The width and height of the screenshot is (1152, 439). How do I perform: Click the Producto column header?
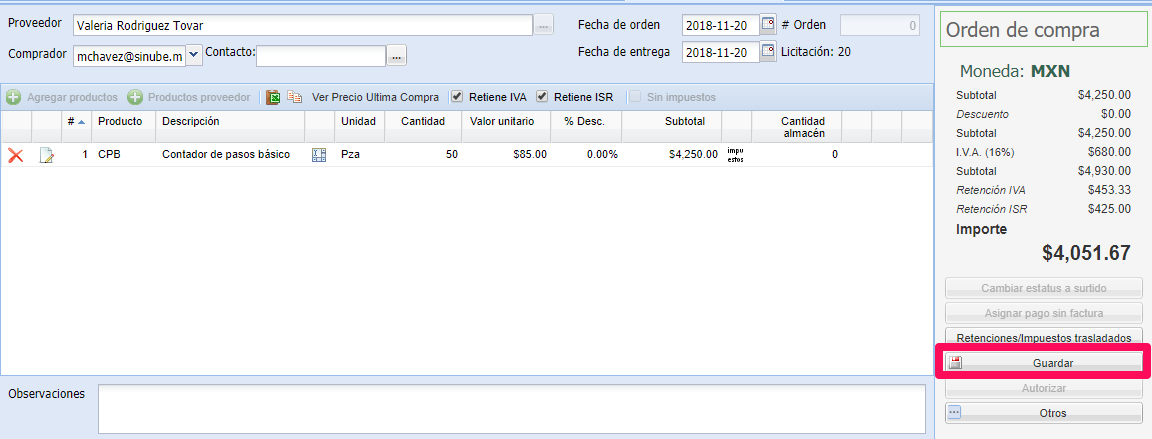(x=120, y=122)
